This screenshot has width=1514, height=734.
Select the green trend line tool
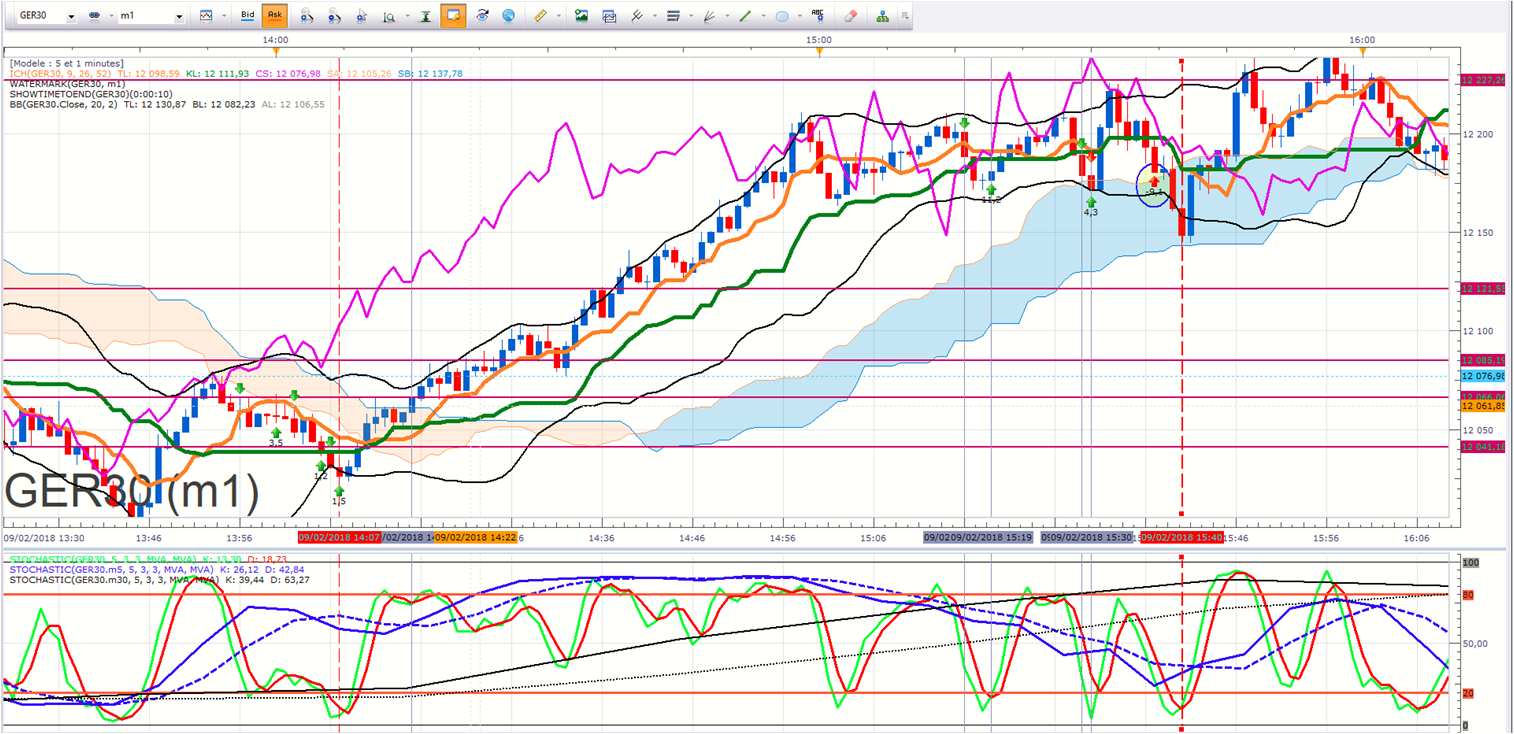click(x=745, y=17)
